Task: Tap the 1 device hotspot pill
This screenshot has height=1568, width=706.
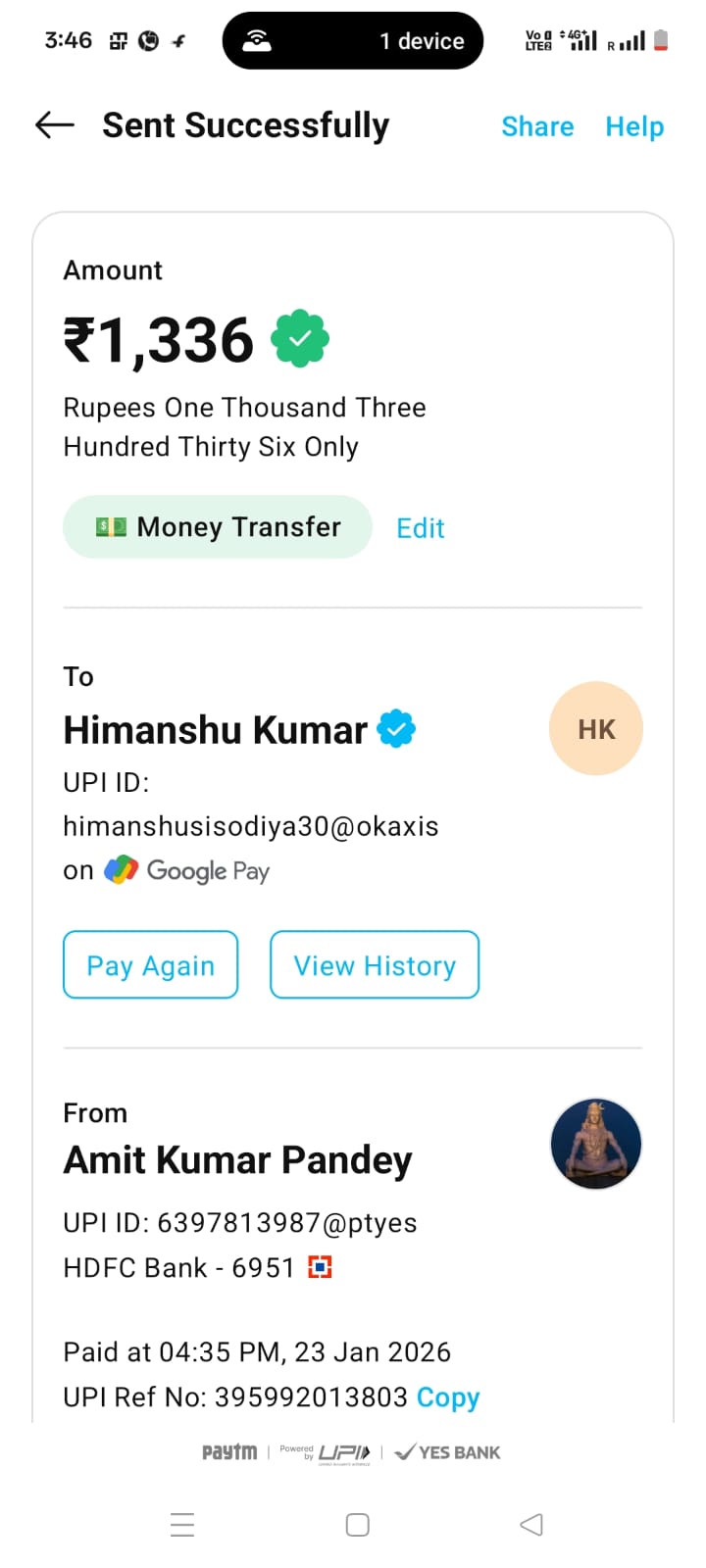Action: tap(353, 41)
